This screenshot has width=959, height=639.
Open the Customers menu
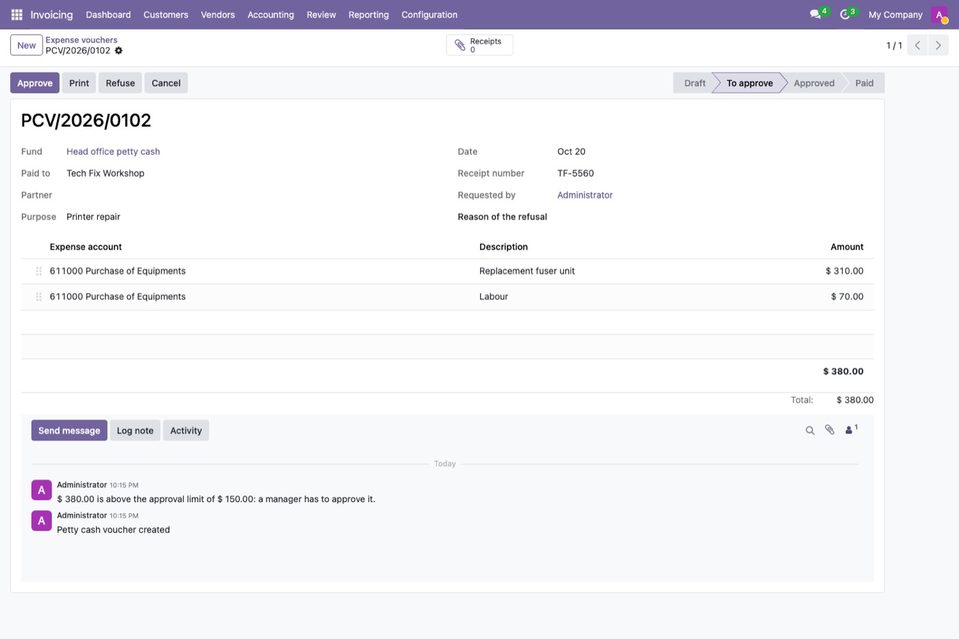(x=166, y=15)
